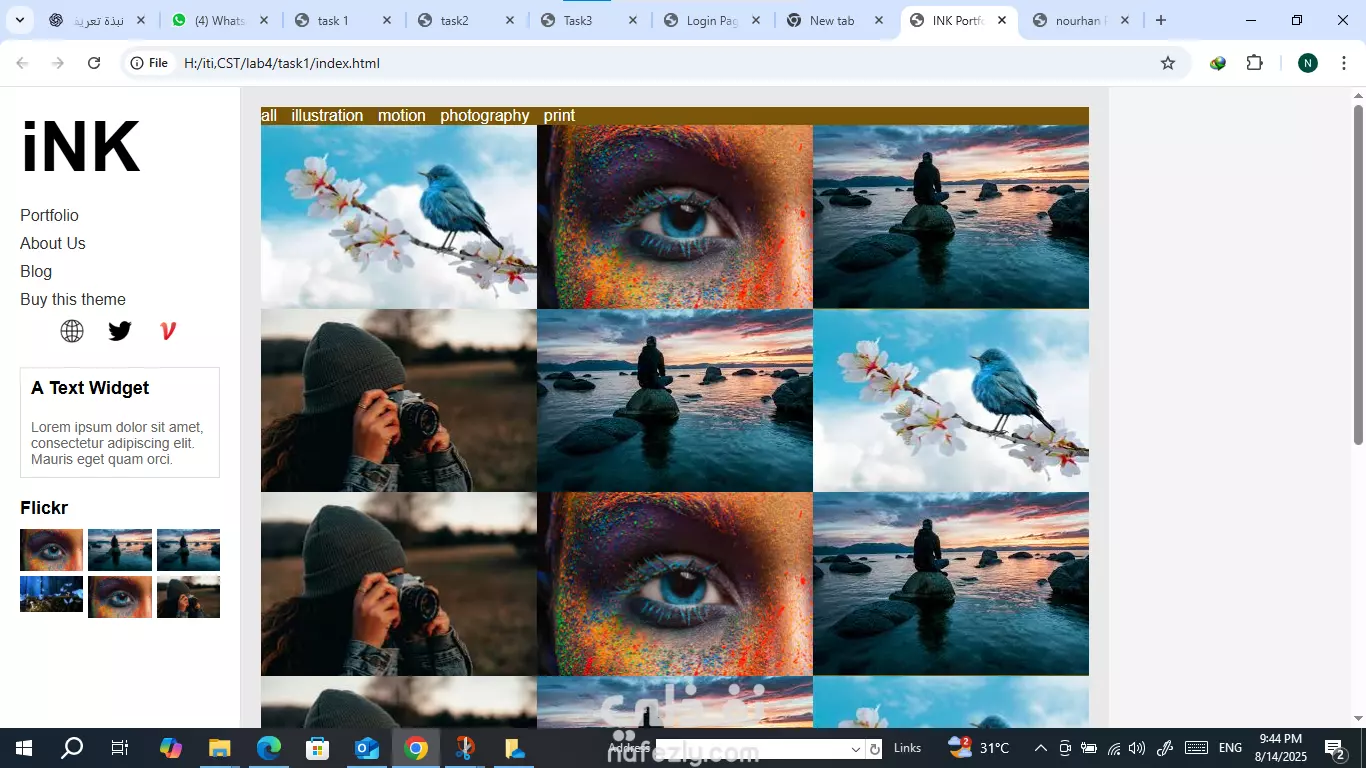Open File Explorer from the taskbar
Viewport: 1366px width, 768px height.
click(220, 748)
